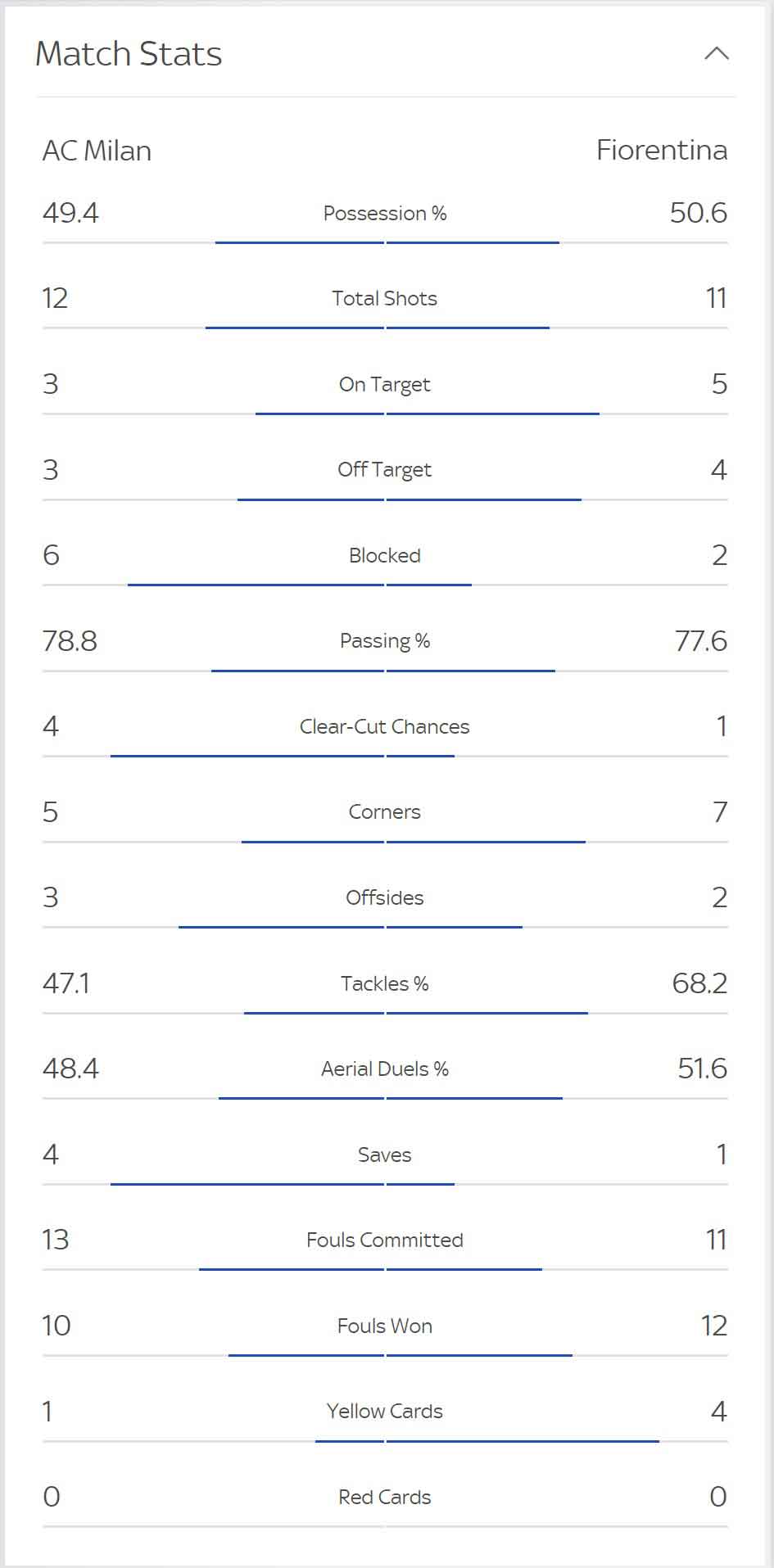Click the Match Stats heading

(x=129, y=54)
